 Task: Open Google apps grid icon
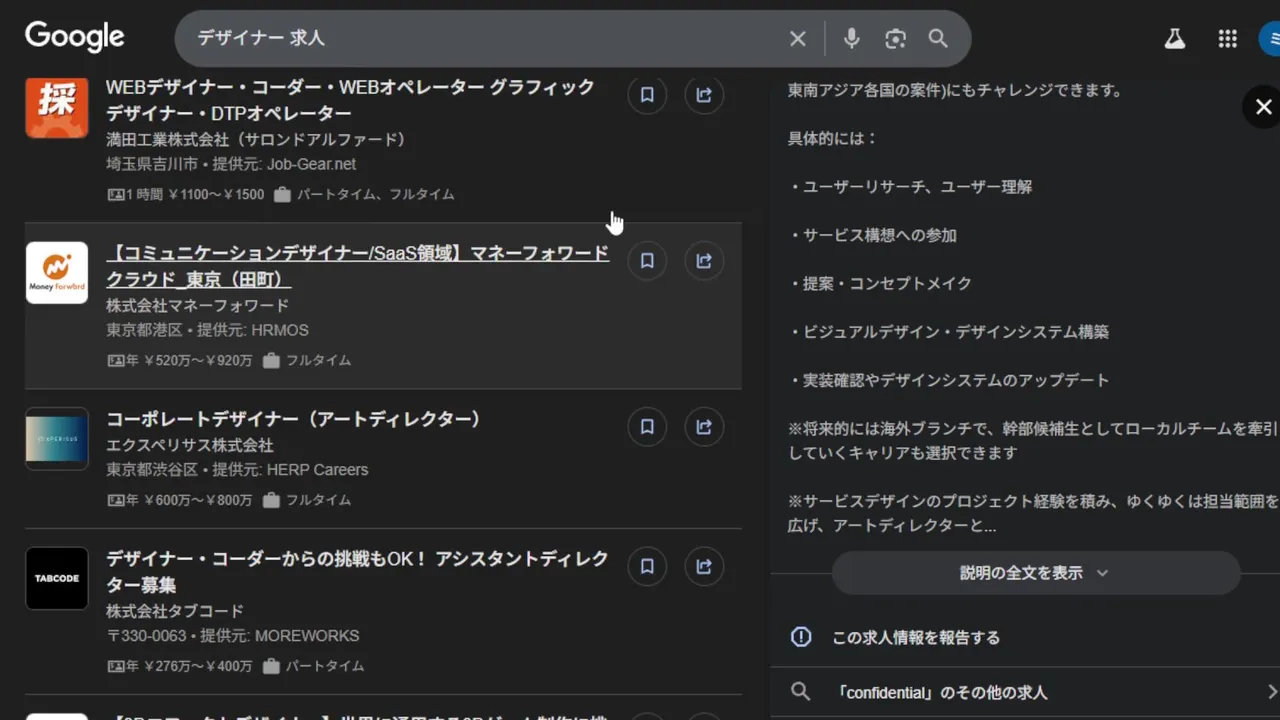pos(1228,39)
